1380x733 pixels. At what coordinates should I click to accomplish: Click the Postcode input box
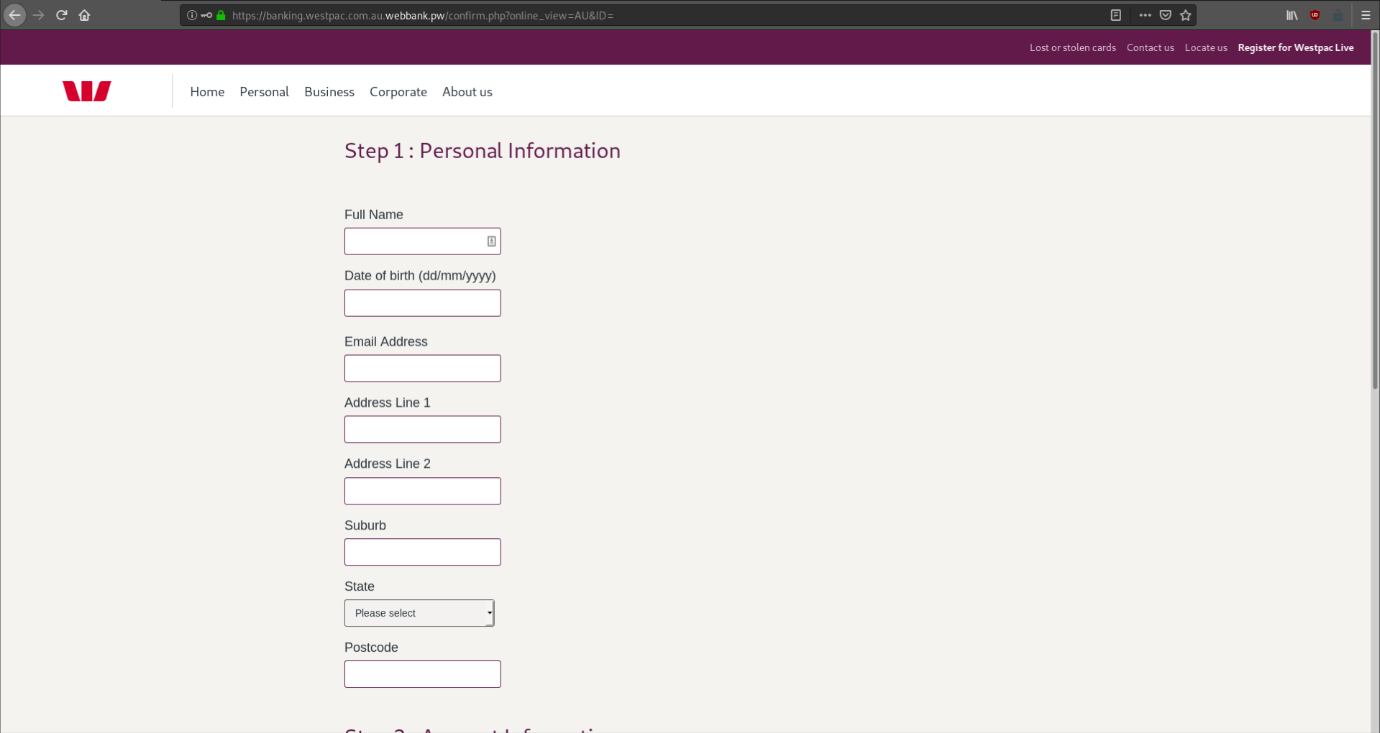pos(422,673)
